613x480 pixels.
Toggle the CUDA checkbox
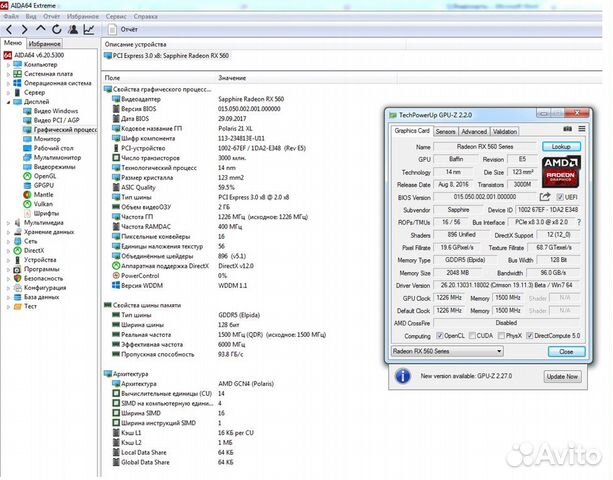click(472, 336)
